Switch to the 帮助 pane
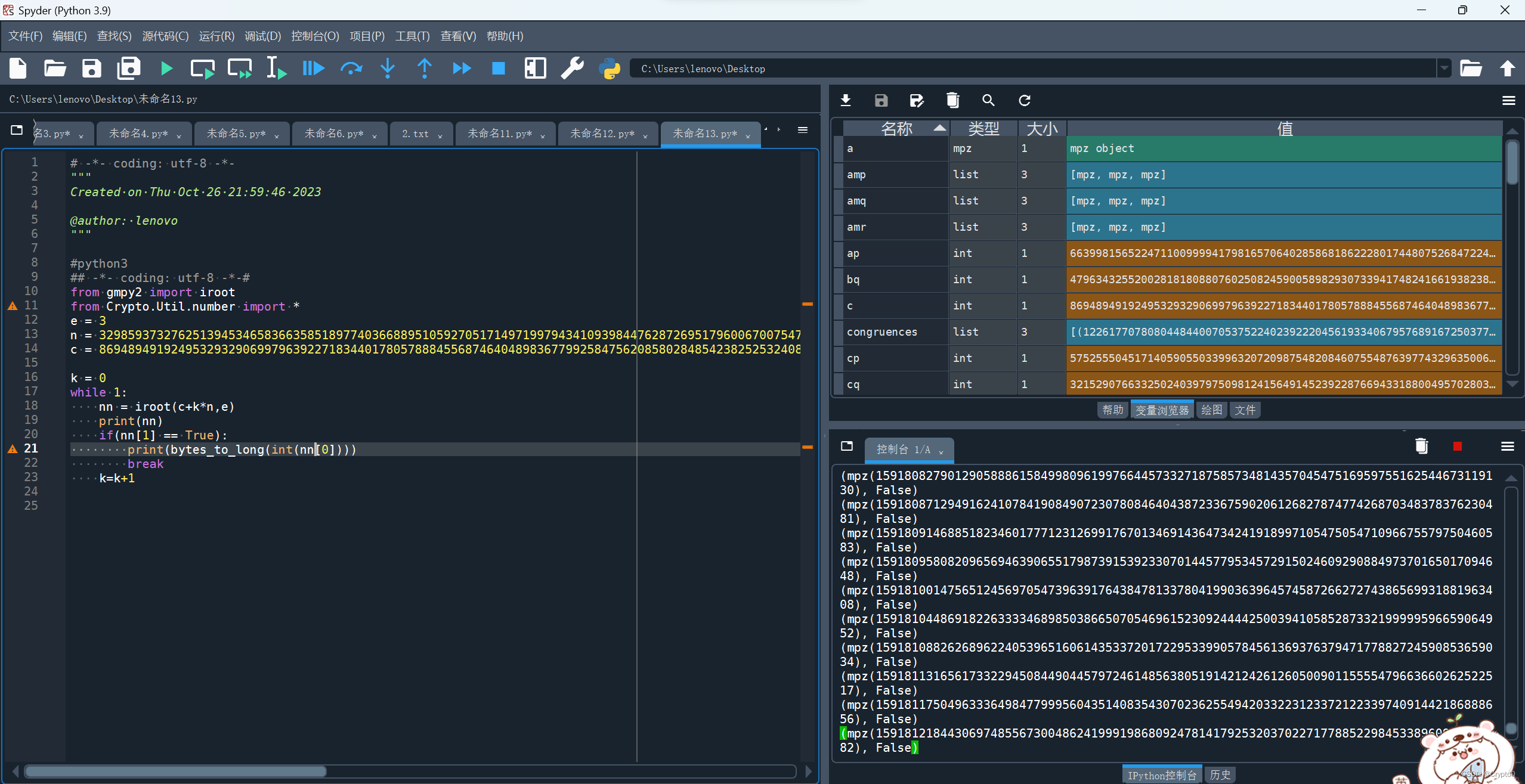The height and width of the screenshot is (784, 1525). [x=1112, y=410]
